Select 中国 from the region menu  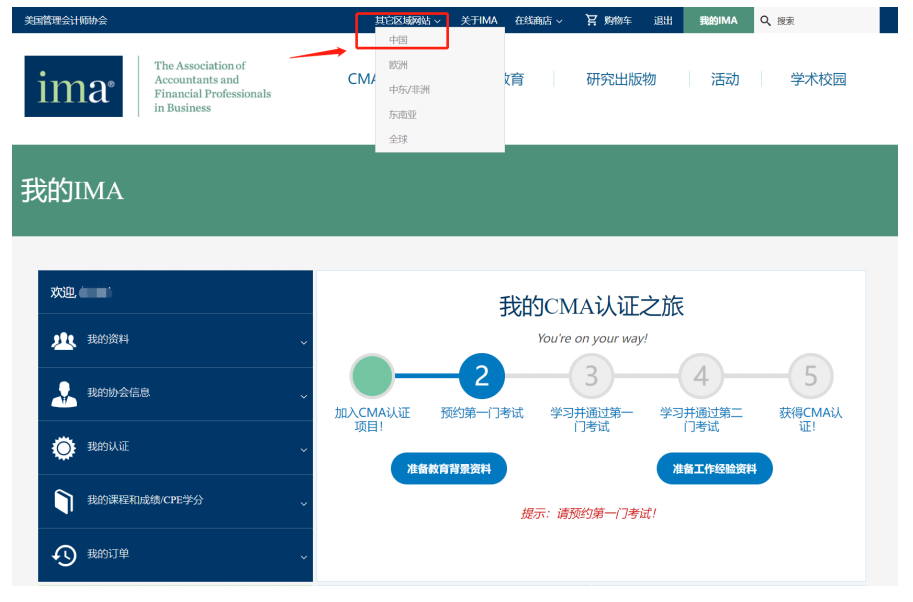click(401, 40)
